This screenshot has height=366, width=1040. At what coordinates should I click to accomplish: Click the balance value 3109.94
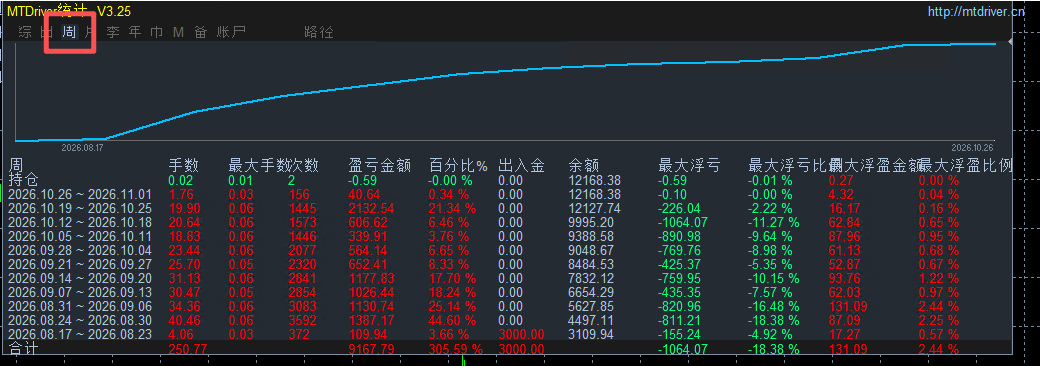tap(592, 335)
